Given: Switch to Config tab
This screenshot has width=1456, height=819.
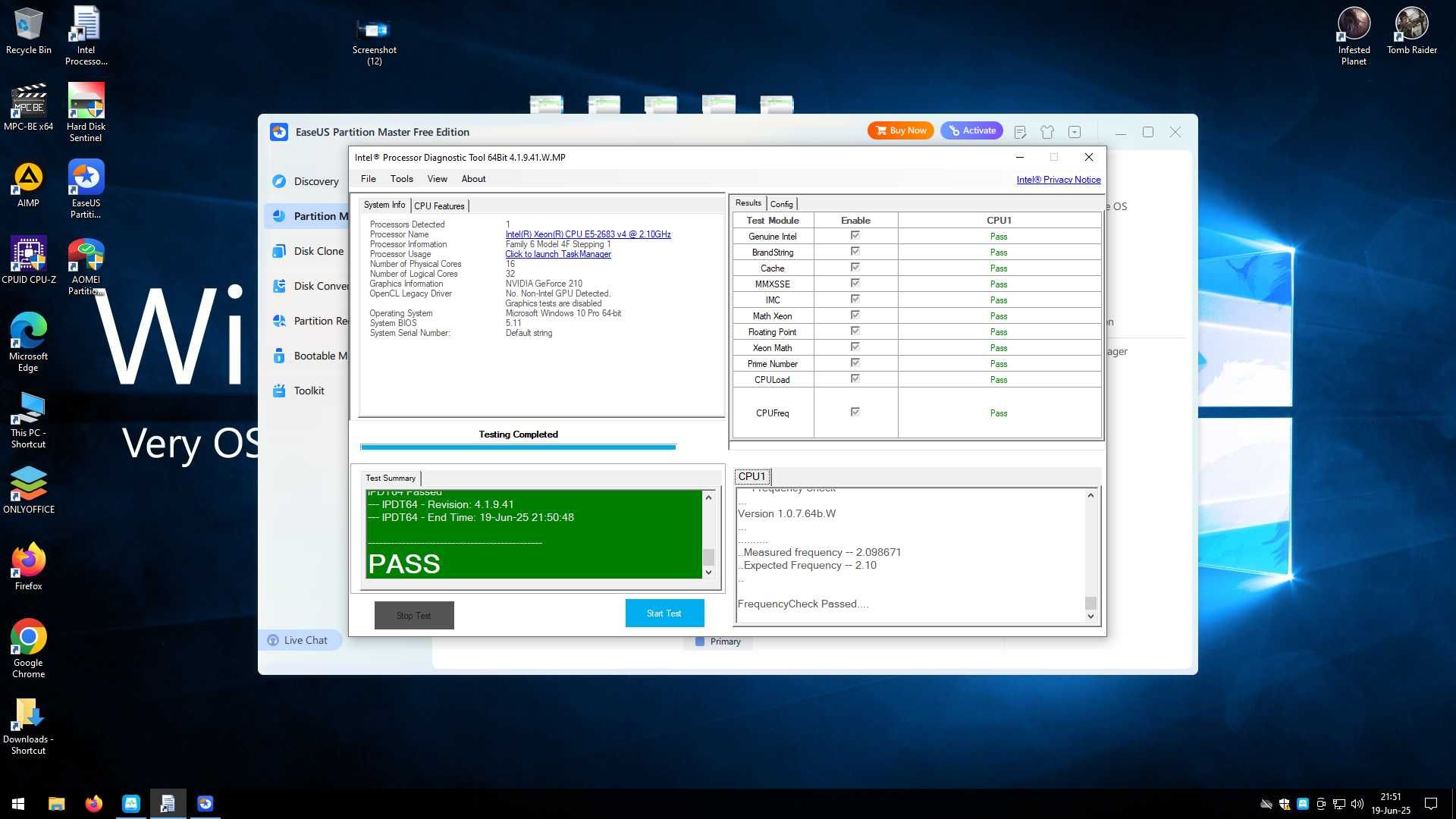Looking at the screenshot, I should pyautogui.click(x=781, y=204).
